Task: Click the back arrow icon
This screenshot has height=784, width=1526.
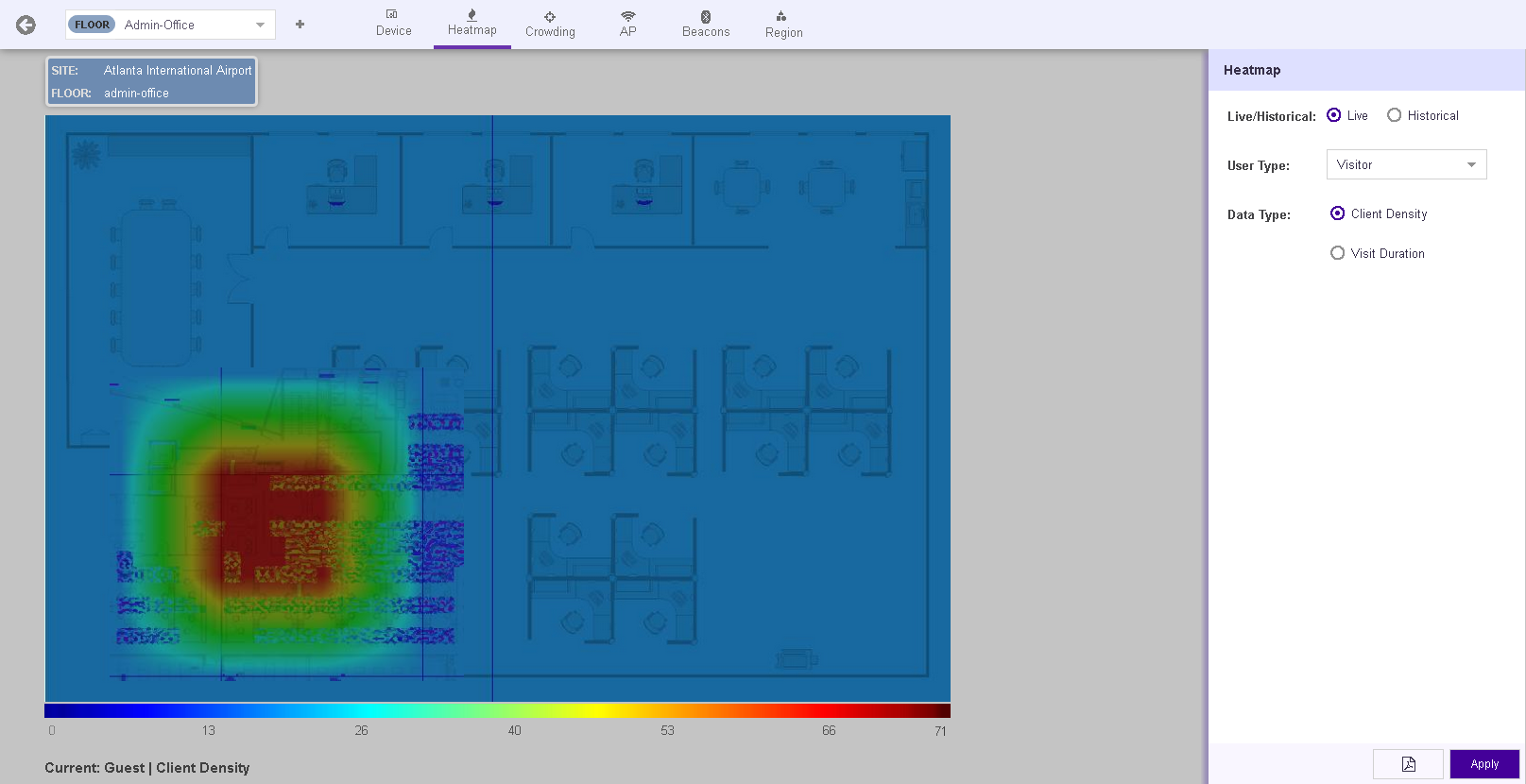Action: pyautogui.click(x=26, y=26)
